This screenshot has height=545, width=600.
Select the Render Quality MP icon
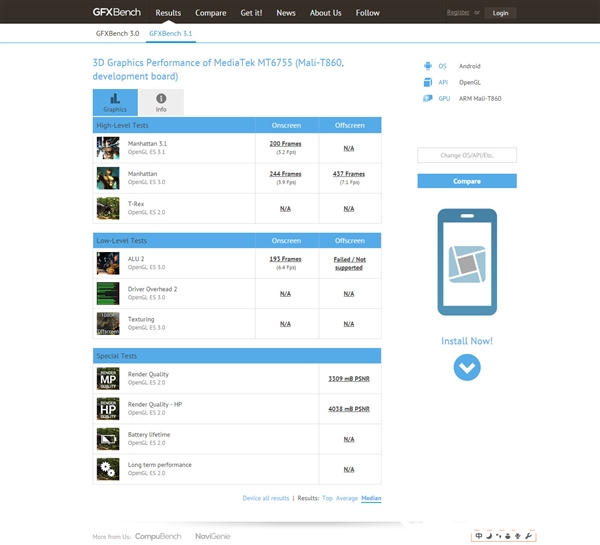[108, 379]
